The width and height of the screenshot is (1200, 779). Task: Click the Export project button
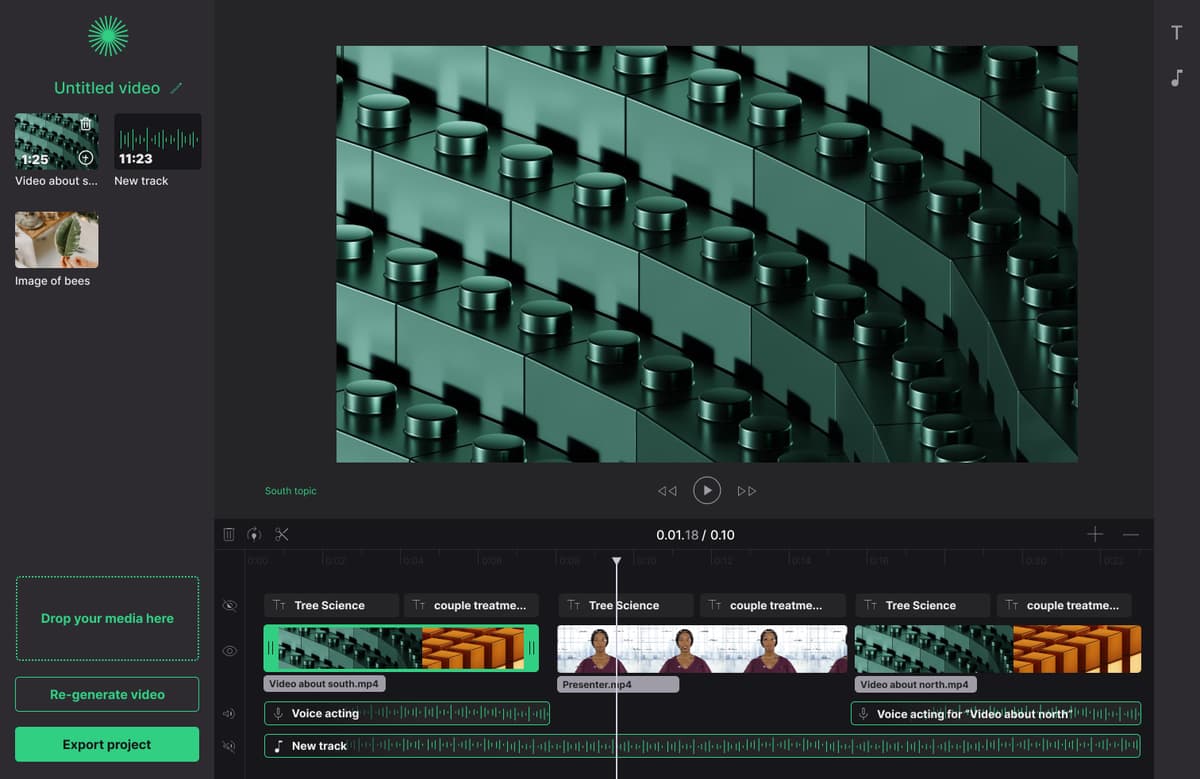pos(107,744)
